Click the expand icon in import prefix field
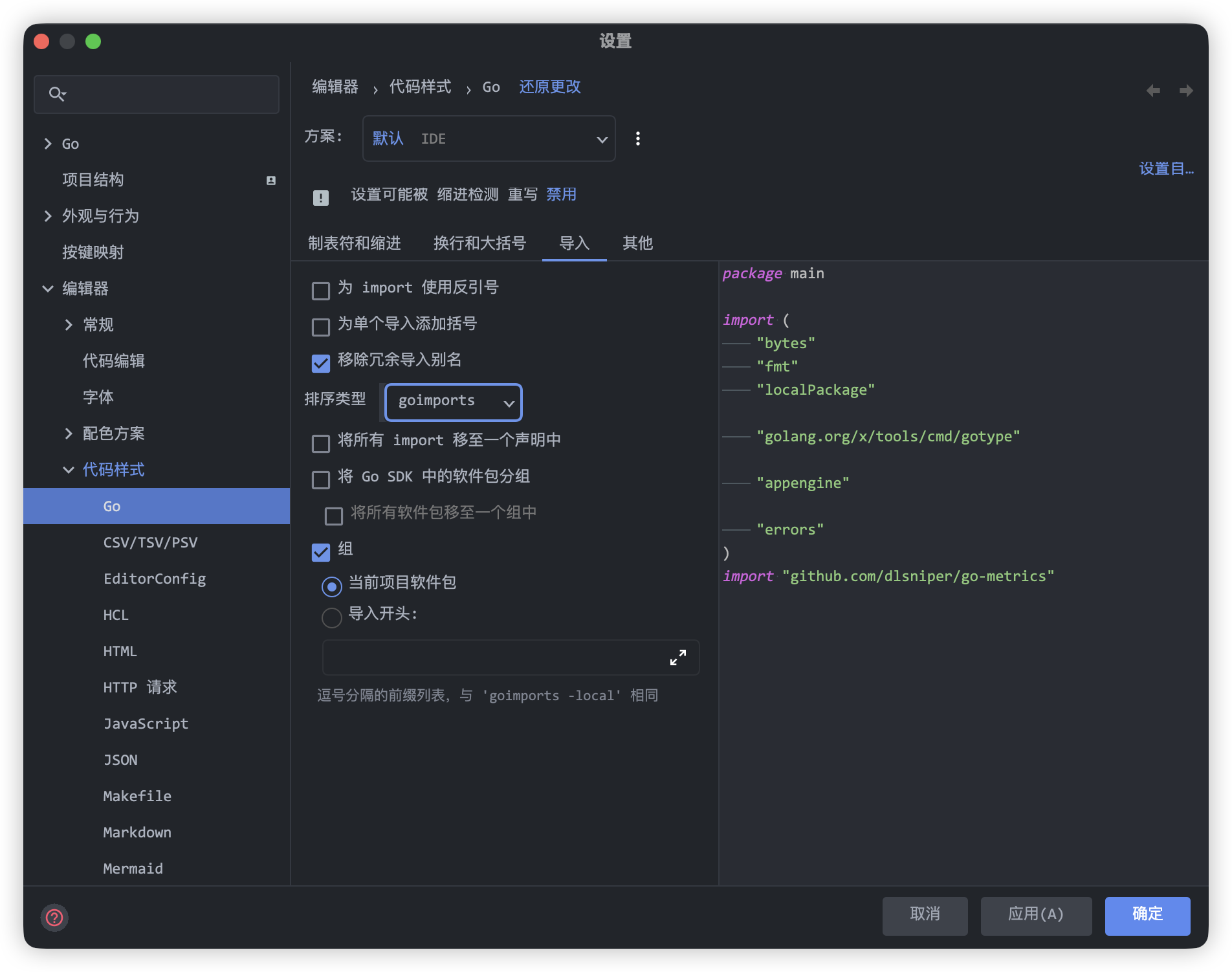 (x=677, y=657)
